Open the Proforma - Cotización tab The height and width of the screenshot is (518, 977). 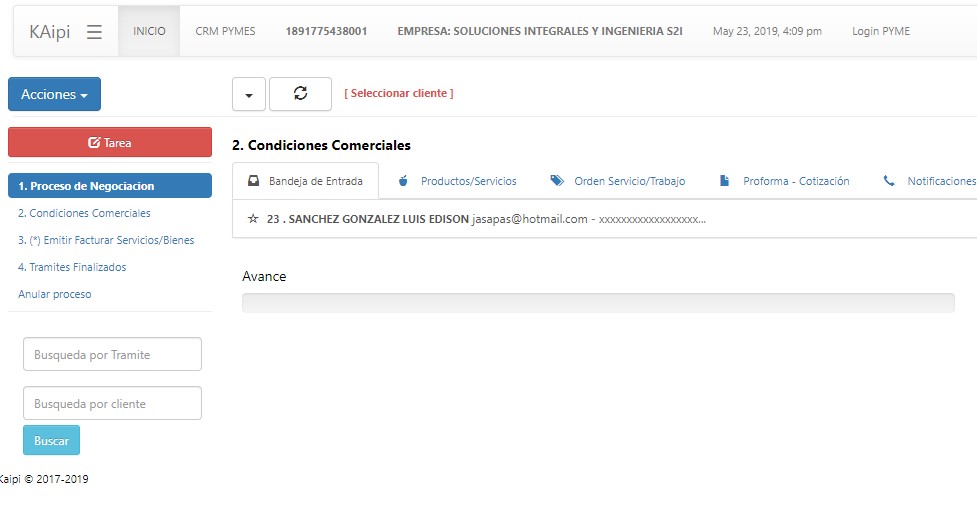[784, 181]
